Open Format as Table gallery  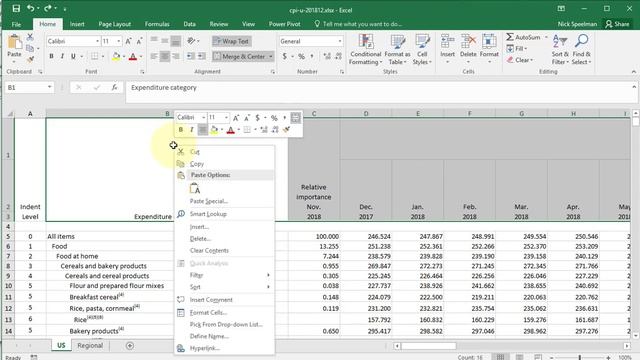click(397, 49)
